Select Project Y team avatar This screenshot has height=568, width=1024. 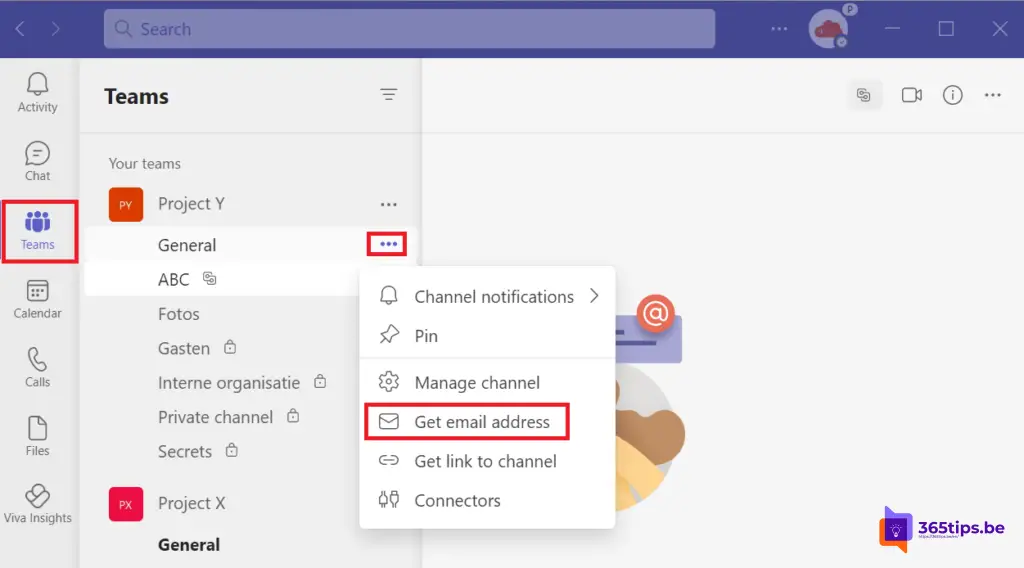[x=125, y=204]
